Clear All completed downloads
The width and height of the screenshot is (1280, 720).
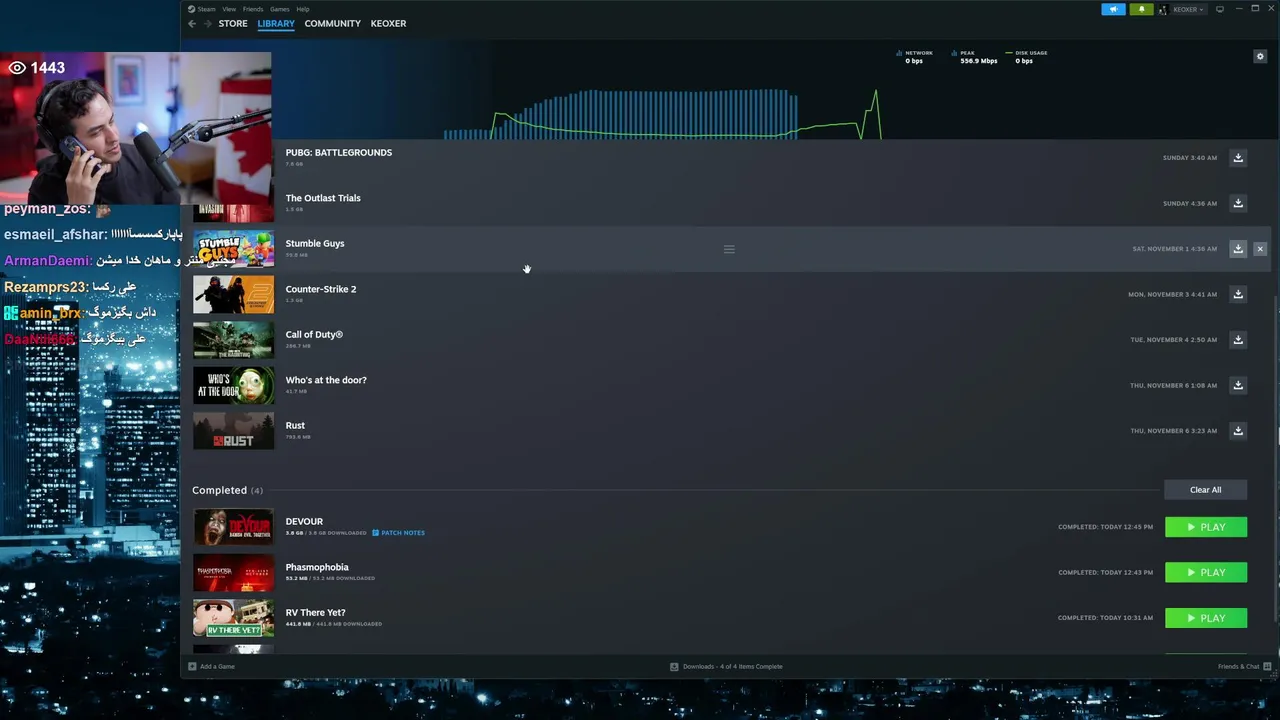[1205, 490]
